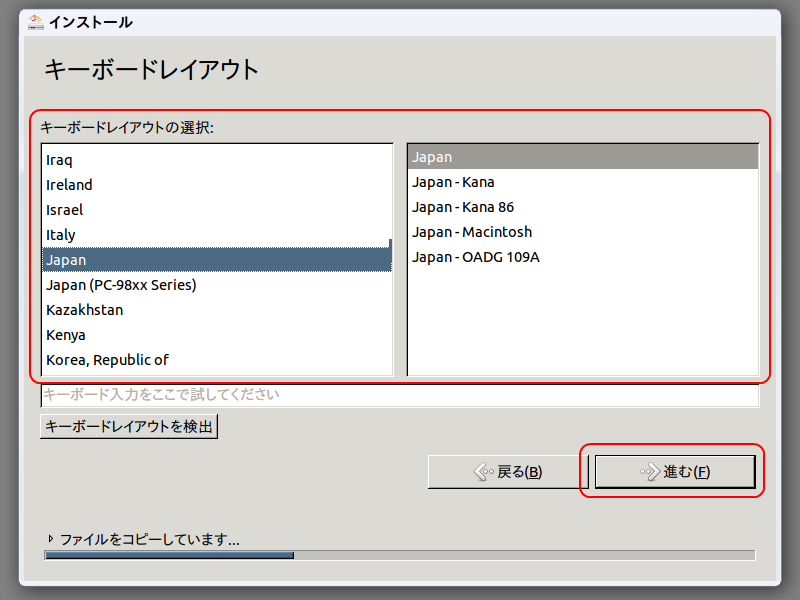
Task: Choose the Japan - Macintosh variant
Action: tap(583, 232)
